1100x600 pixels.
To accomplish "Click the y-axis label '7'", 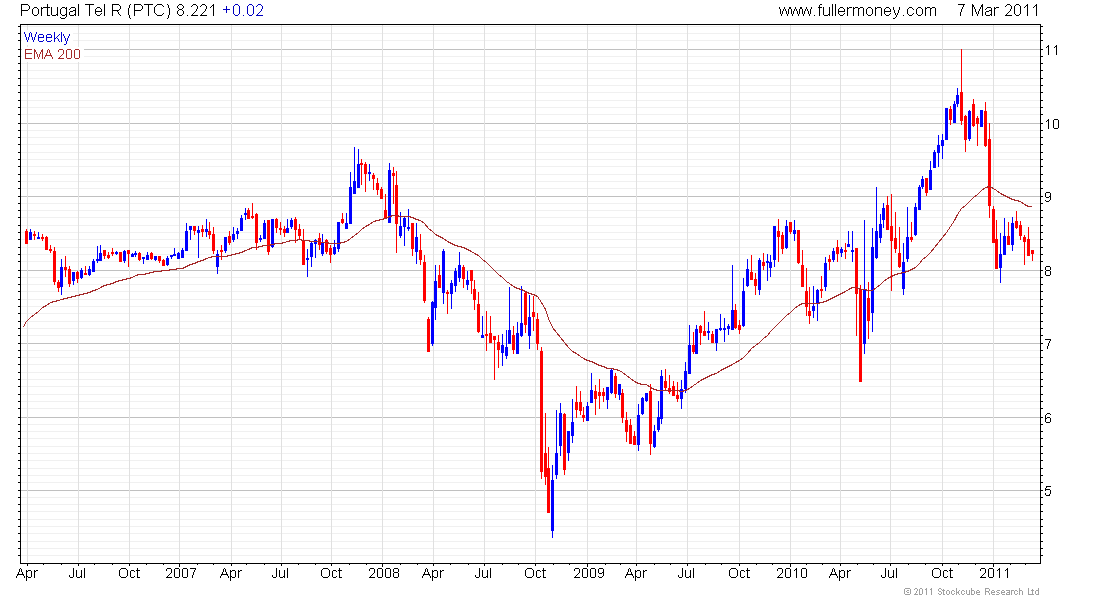I will [1048, 344].
